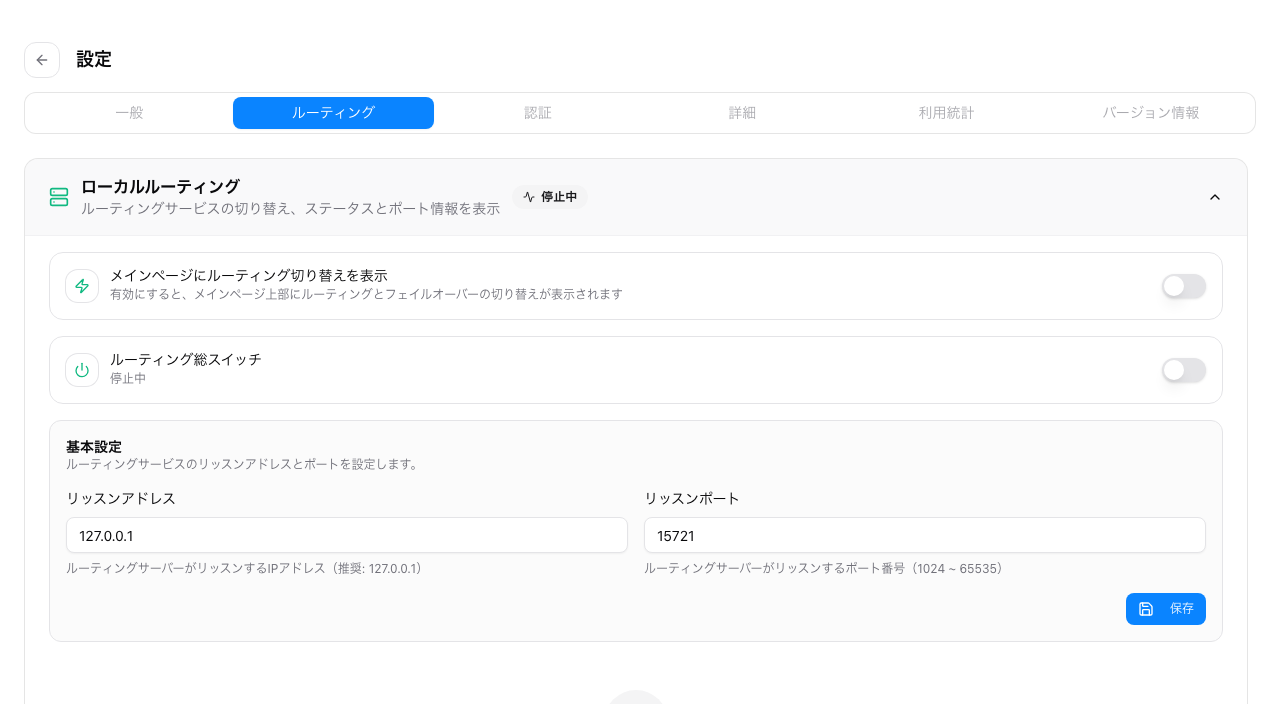Screen dimensions: 1280x720
Task: Collapse the ローカルルーティング section
Action: 1215,197
